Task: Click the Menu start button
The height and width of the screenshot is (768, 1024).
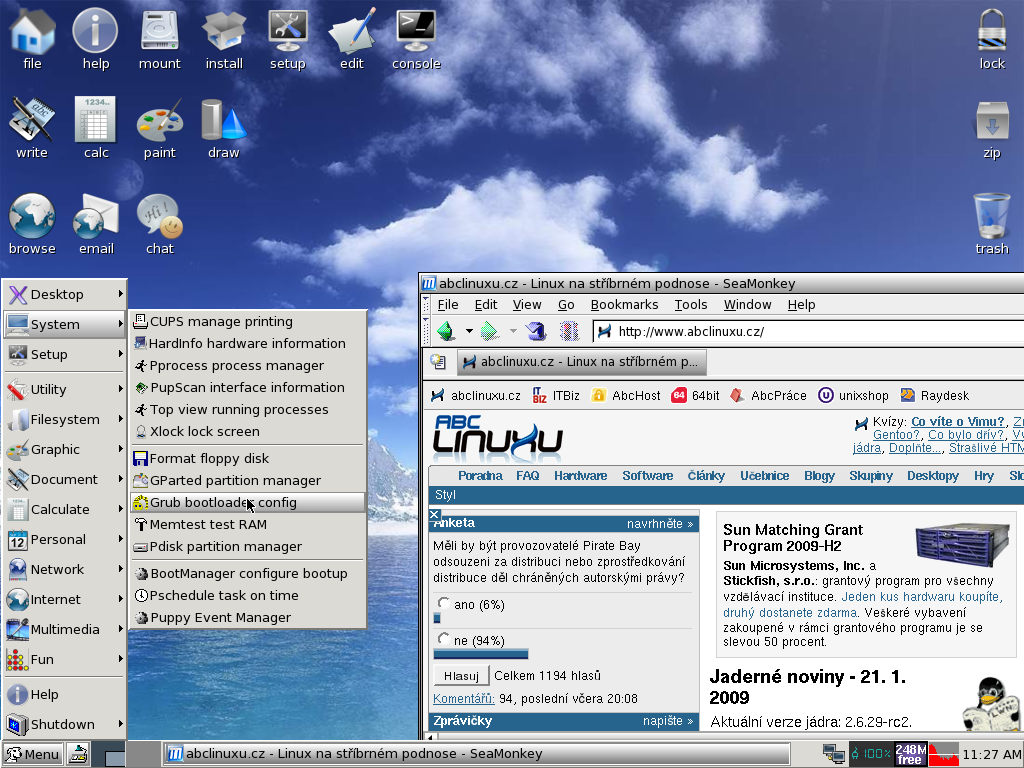Action: click(x=33, y=754)
